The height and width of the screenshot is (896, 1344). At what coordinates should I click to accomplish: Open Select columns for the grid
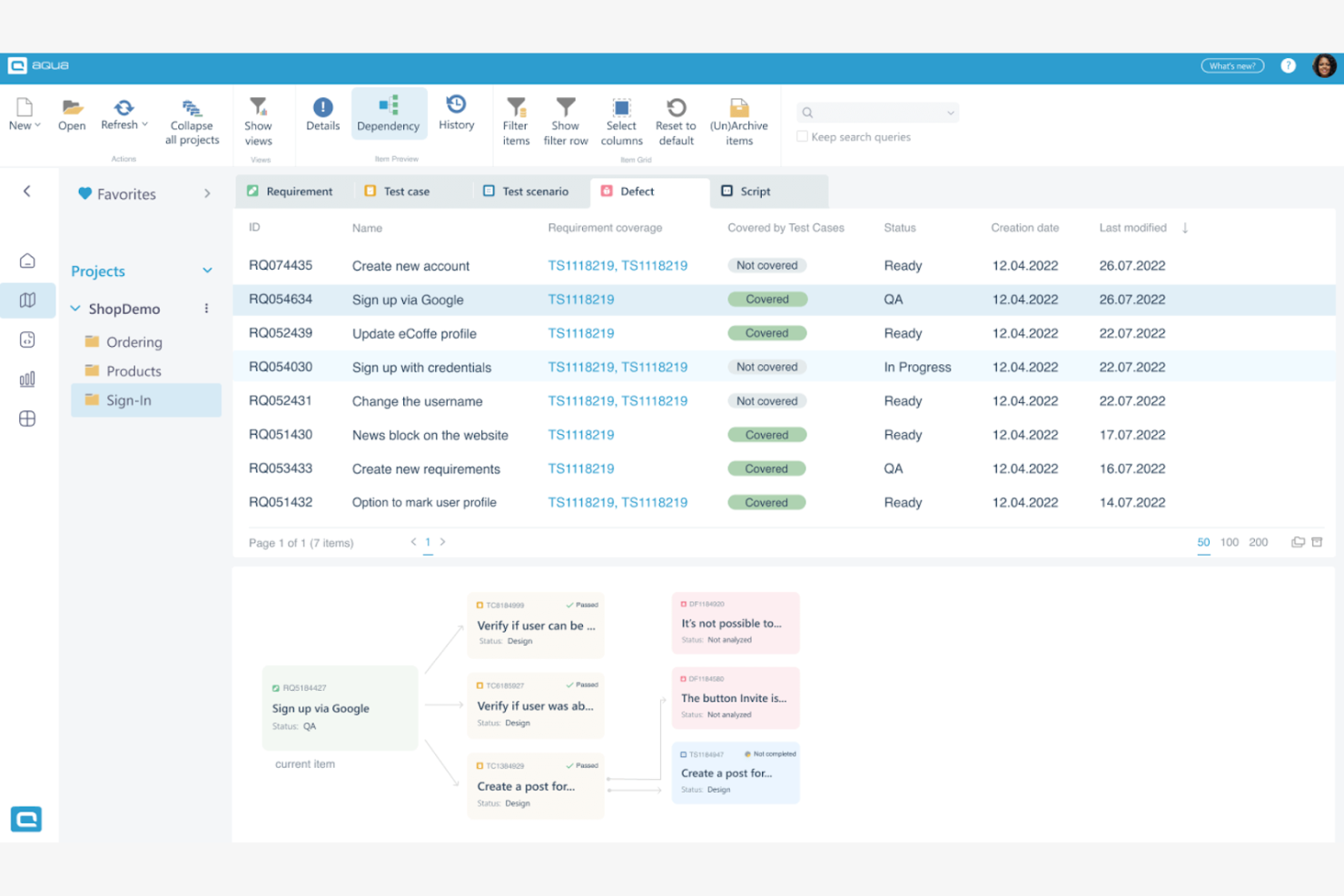[x=621, y=122]
